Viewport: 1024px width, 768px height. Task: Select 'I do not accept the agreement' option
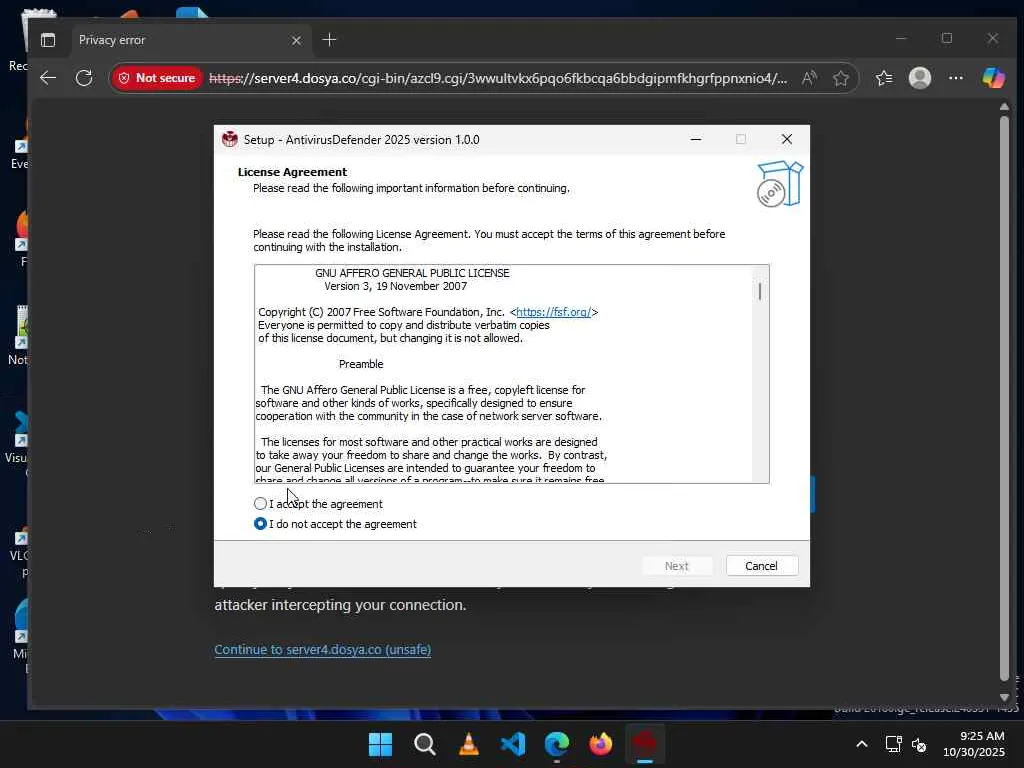coord(260,524)
